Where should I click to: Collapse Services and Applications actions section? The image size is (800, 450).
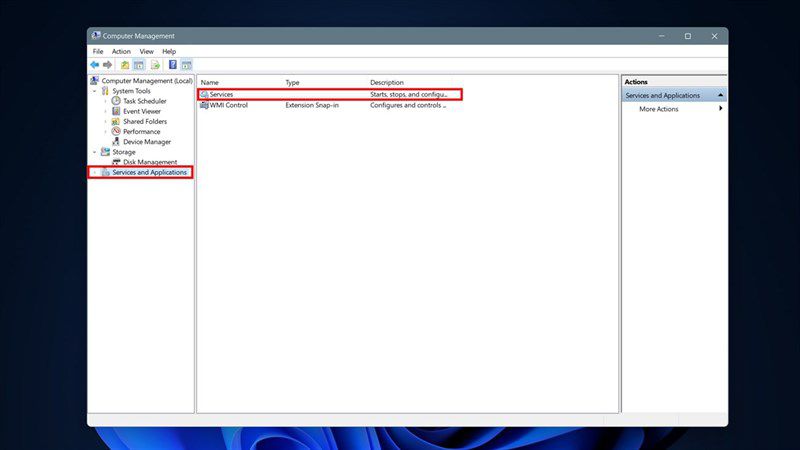720,95
